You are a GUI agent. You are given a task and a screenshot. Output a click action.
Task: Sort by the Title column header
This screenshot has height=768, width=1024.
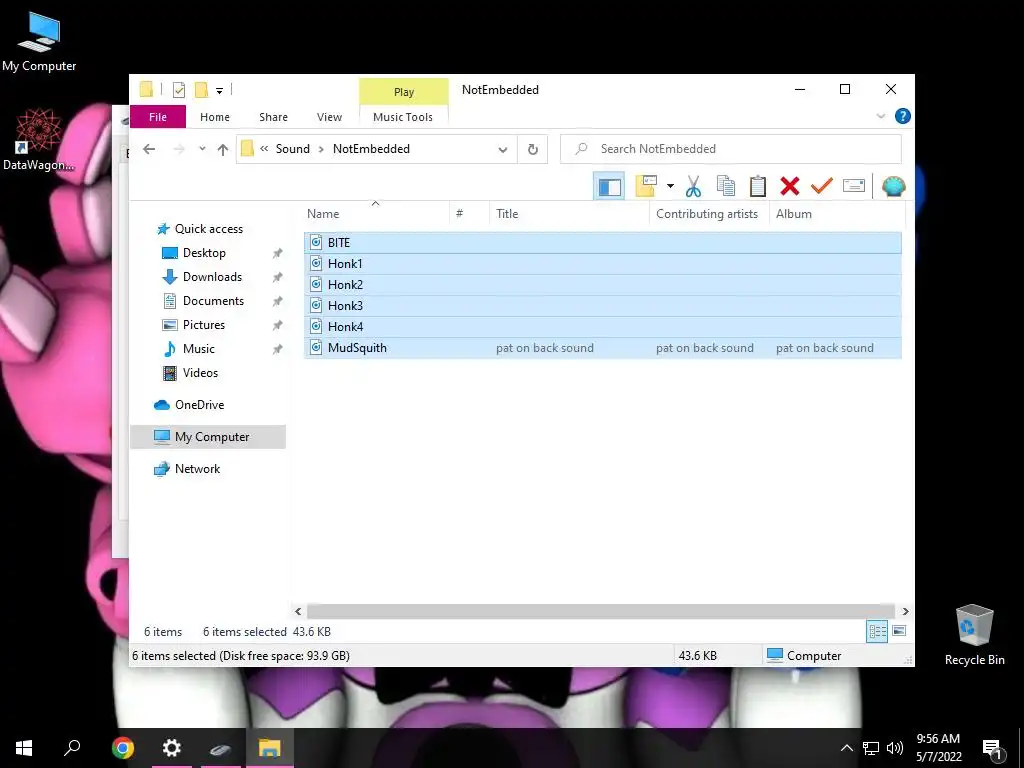point(569,214)
